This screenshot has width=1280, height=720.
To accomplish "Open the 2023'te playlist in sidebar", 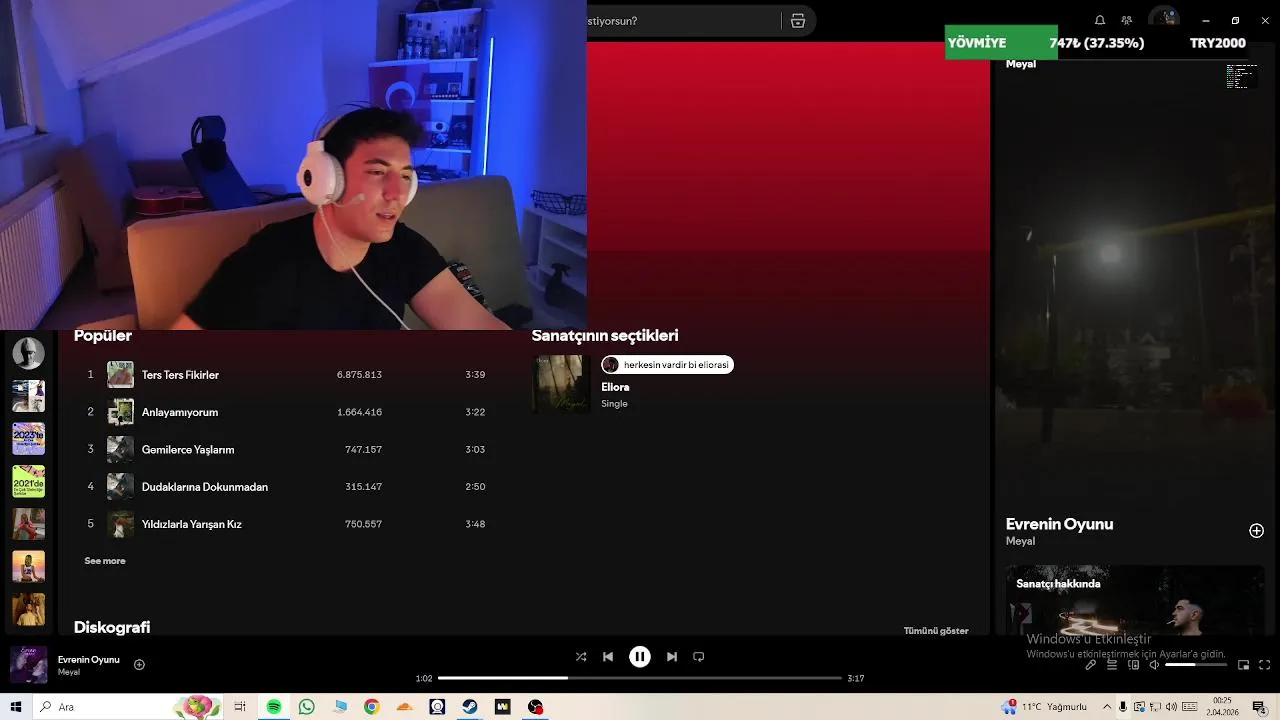I will (28, 439).
